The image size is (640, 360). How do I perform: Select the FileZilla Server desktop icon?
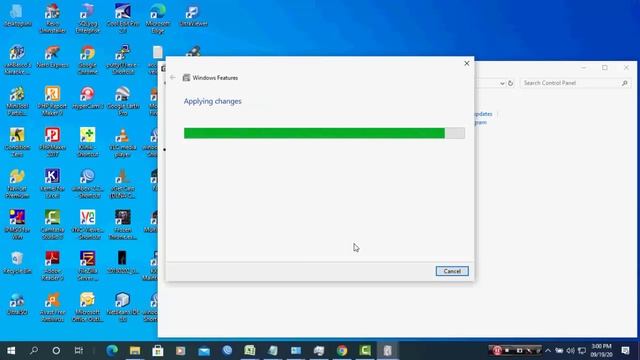87,266
